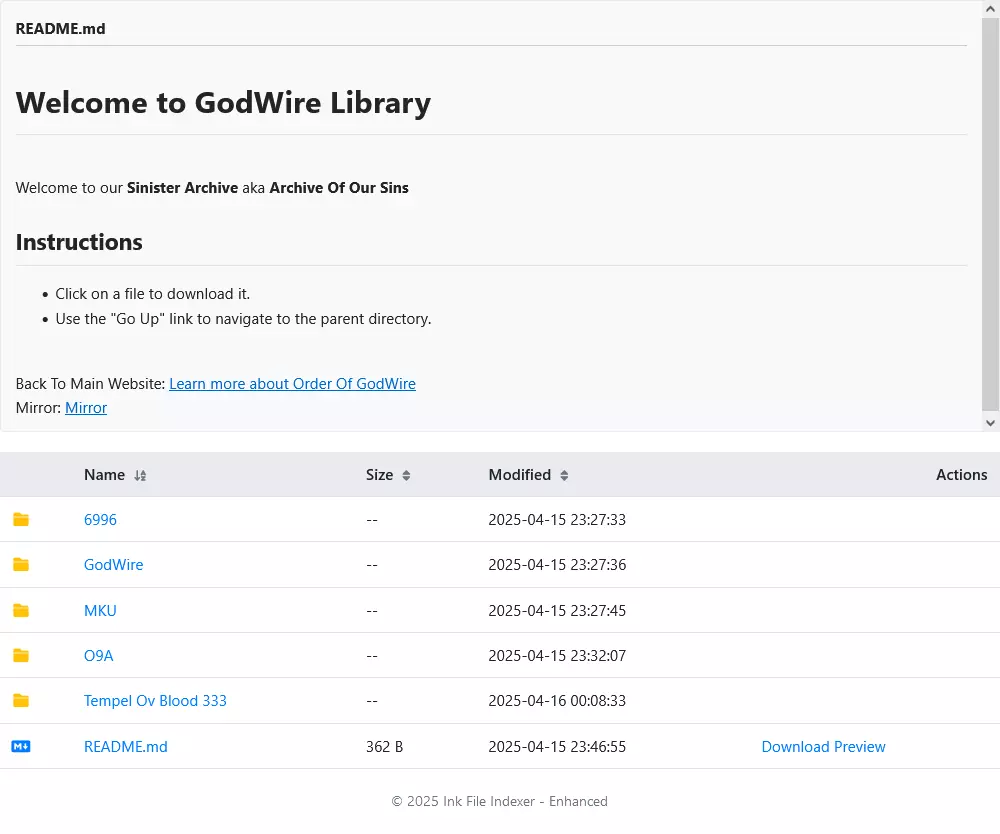
Task: Open the README.md file link
Action: point(125,747)
